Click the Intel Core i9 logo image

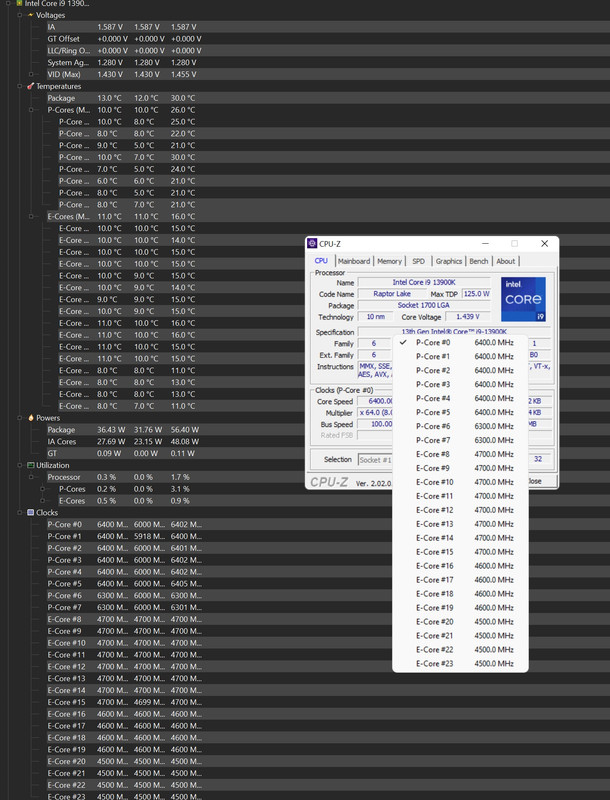point(523,299)
